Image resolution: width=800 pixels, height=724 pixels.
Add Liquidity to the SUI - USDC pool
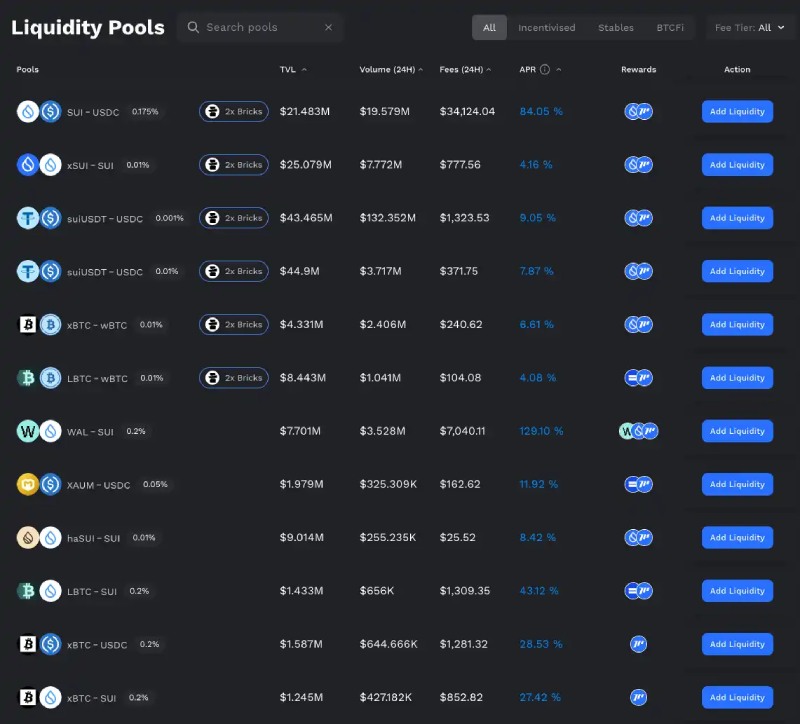(x=737, y=112)
